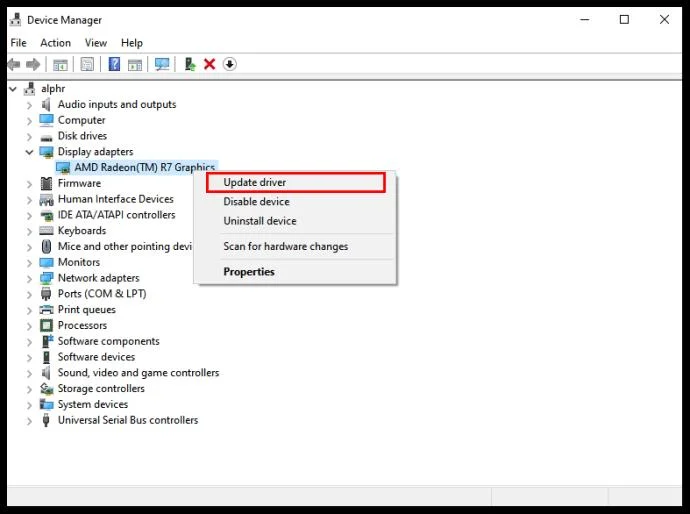The image size is (690, 514).
Task: Open the File menu
Action: pyautogui.click(x=18, y=43)
